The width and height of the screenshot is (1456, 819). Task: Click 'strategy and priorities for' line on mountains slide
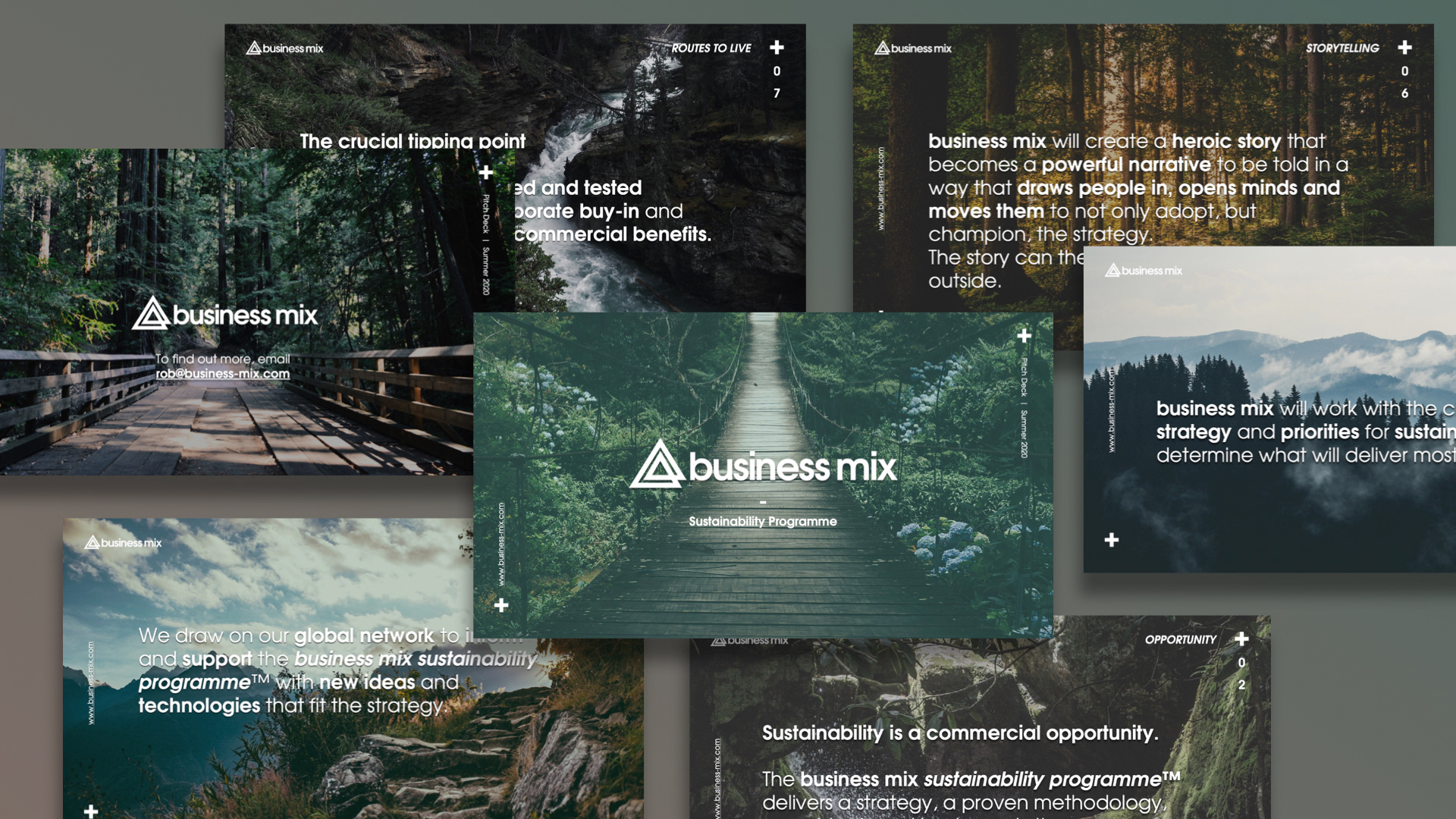[1272, 431]
